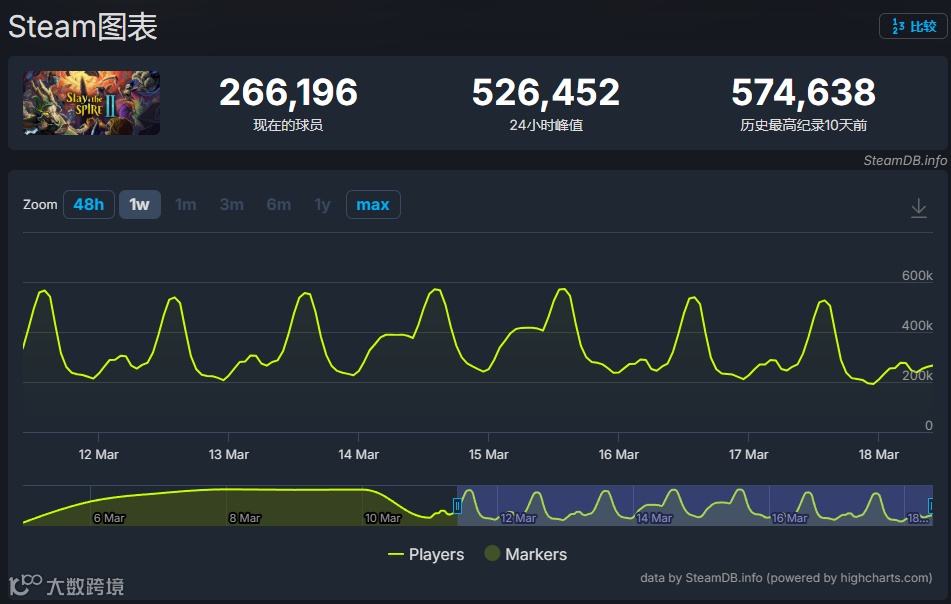Grab the left navigator range handle

(457, 506)
